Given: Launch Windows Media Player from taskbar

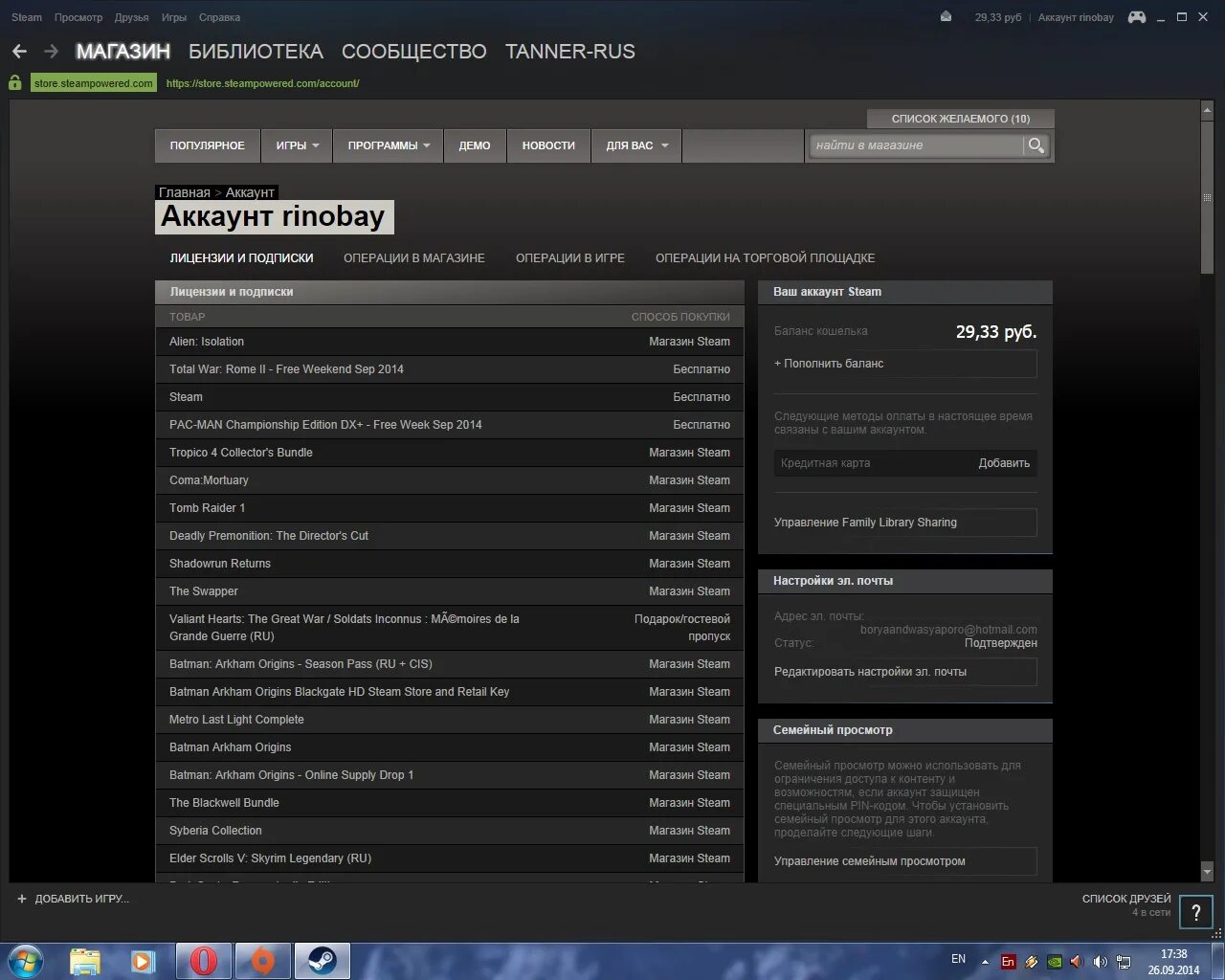Looking at the screenshot, I should click(x=144, y=961).
